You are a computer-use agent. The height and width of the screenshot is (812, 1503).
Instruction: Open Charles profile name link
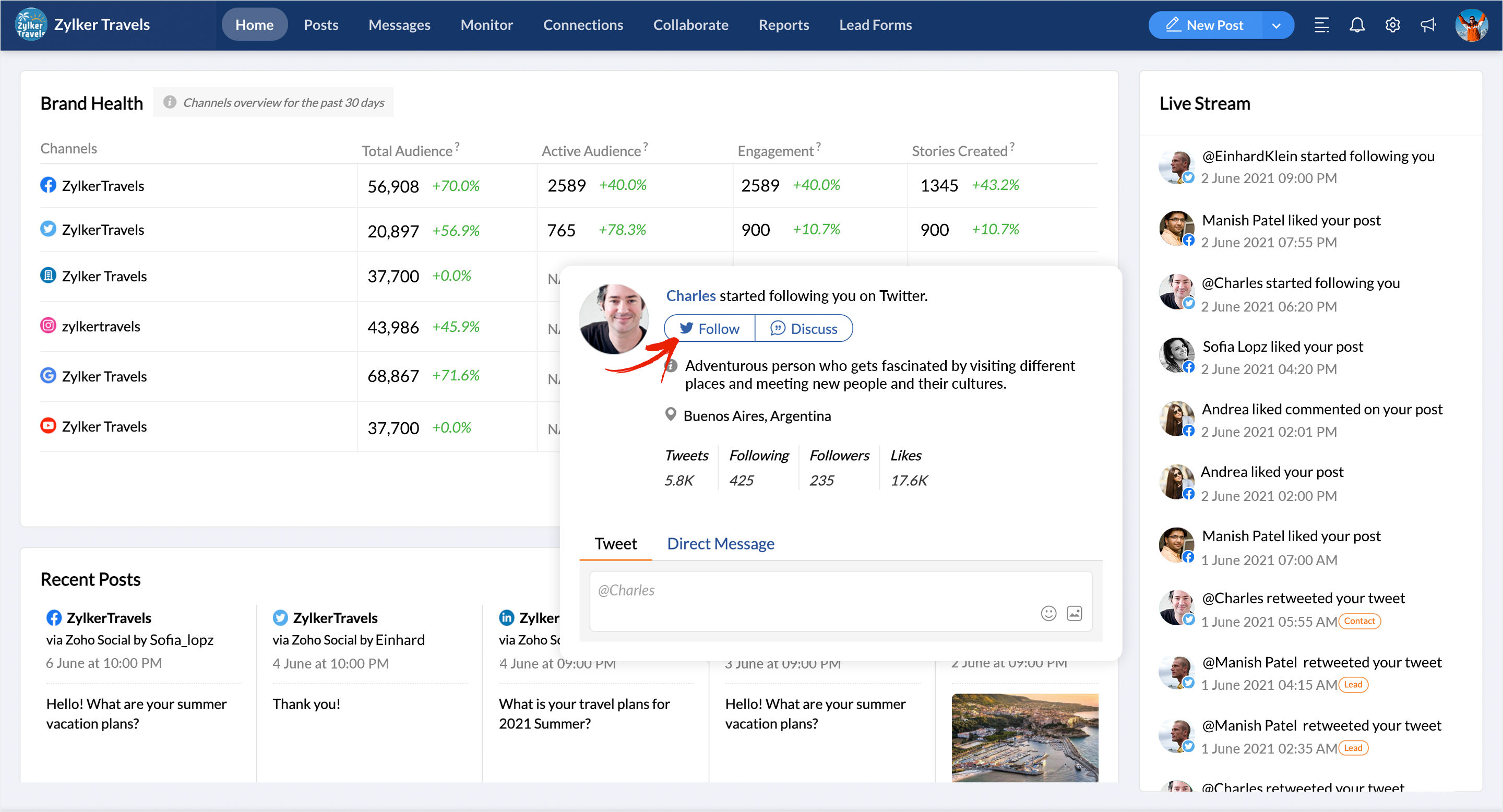690,296
